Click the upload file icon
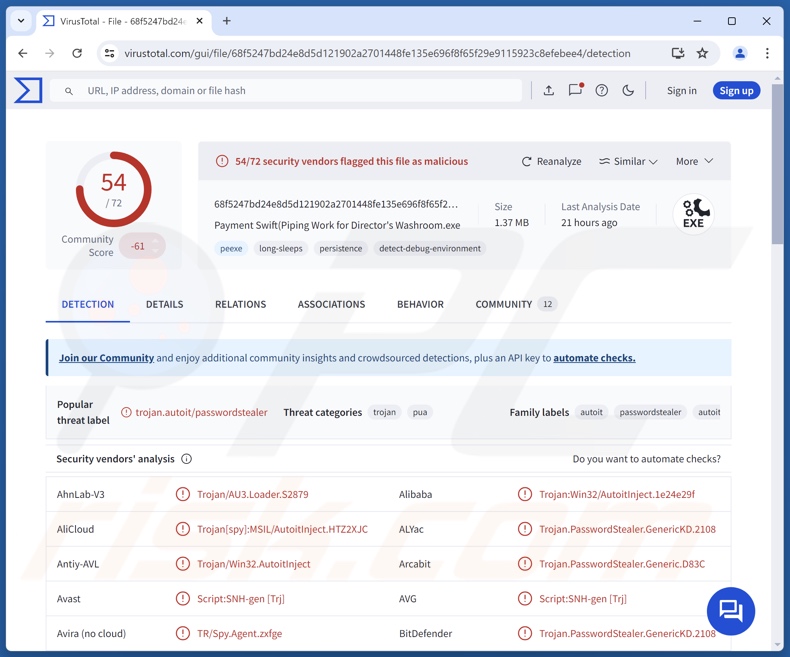This screenshot has height=657, width=790. (x=549, y=91)
